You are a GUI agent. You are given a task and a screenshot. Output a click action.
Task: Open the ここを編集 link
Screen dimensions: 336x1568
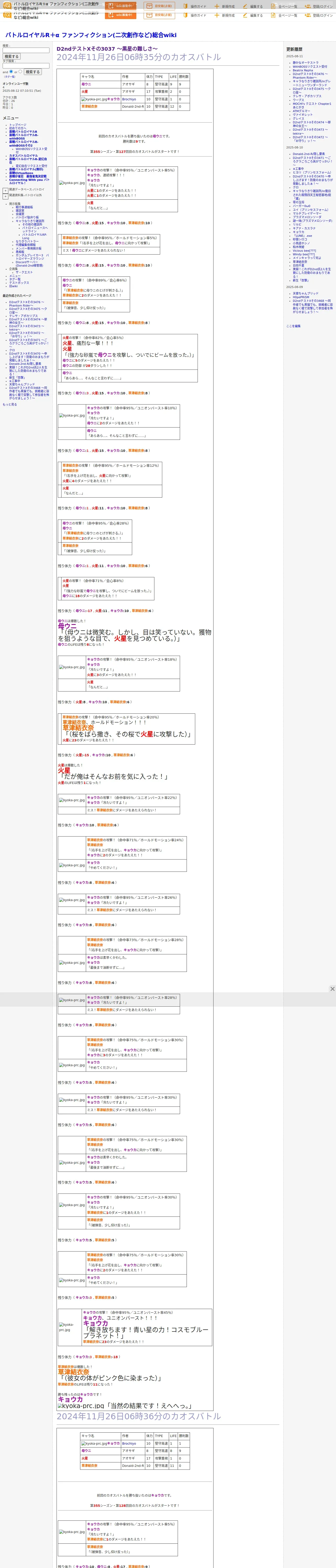click(293, 326)
